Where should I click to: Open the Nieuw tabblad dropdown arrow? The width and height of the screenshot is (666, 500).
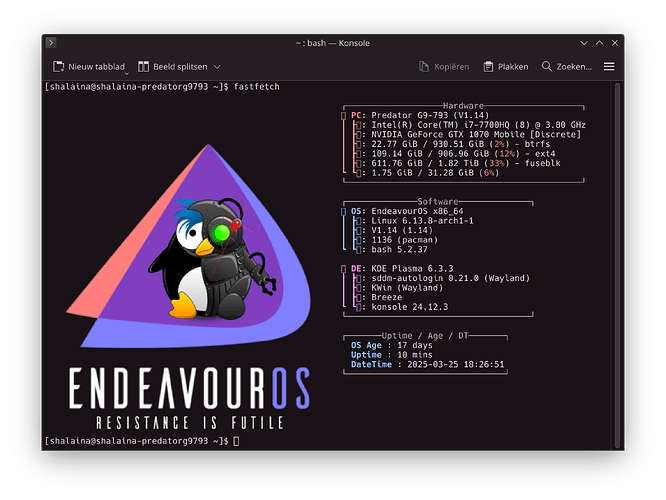pos(126,73)
